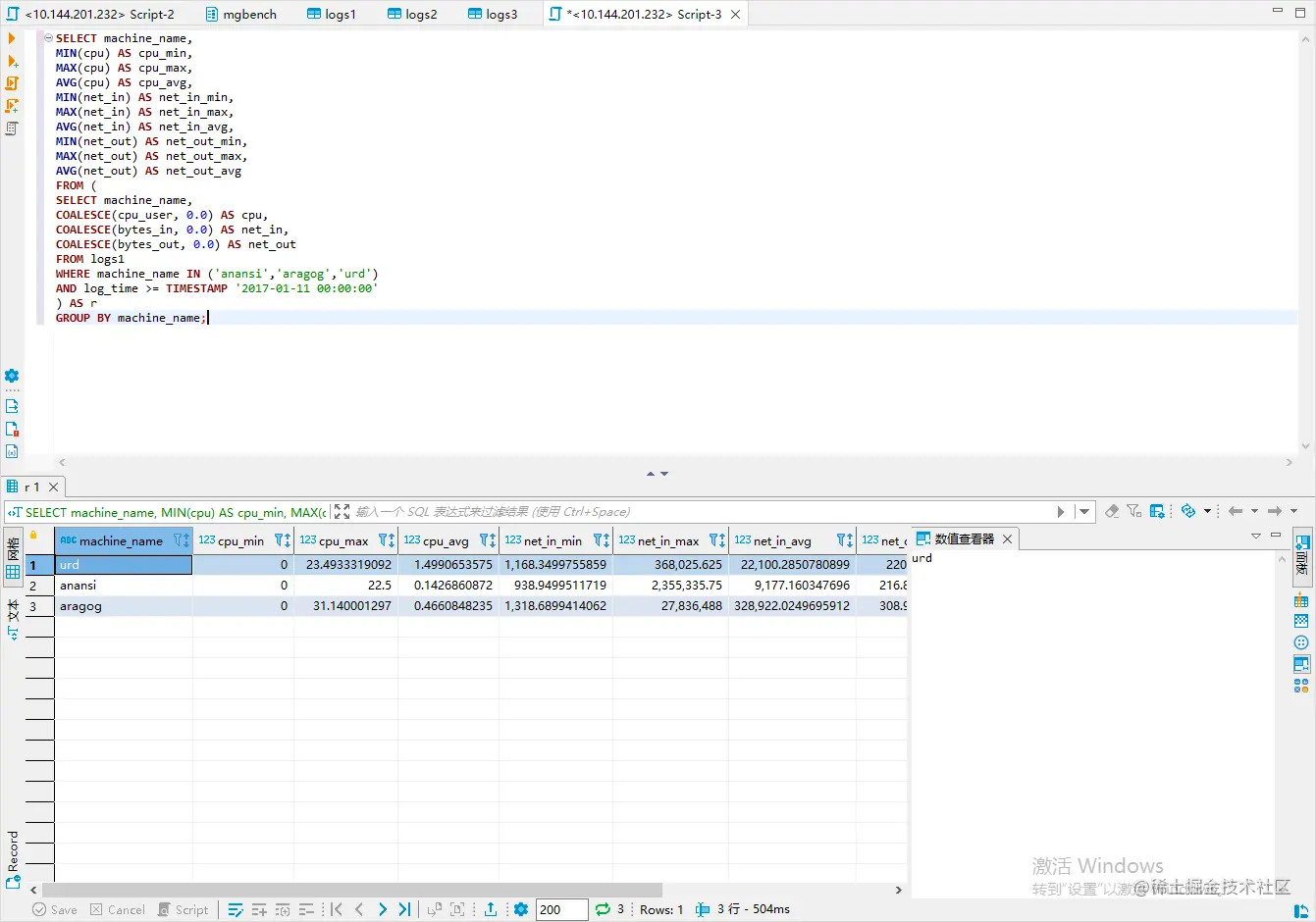Click the Script button

click(184, 909)
